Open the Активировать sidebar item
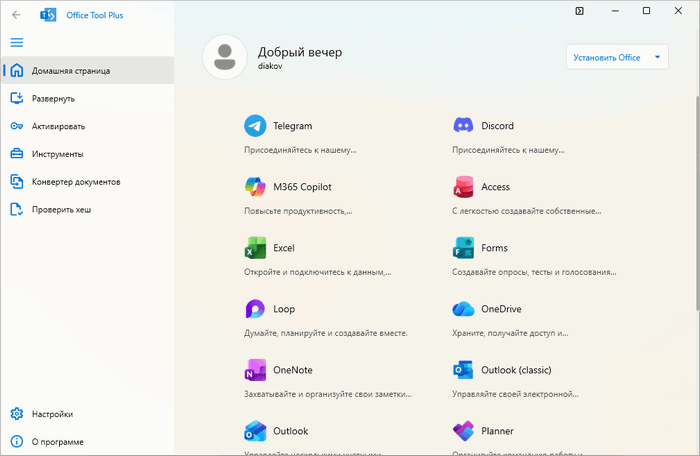Image resolution: width=700 pixels, height=456 pixels. [x=58, y=126]
